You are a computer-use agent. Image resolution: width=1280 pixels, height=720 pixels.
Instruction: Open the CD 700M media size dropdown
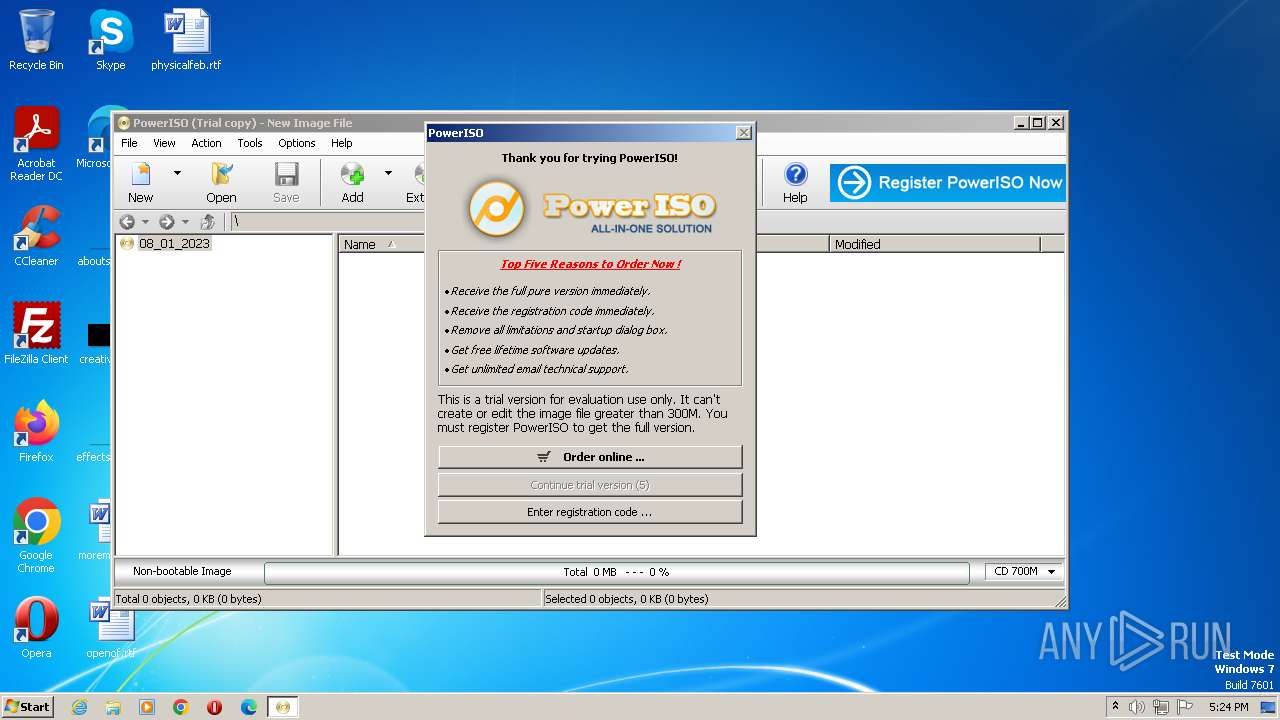pos(1023,571)
